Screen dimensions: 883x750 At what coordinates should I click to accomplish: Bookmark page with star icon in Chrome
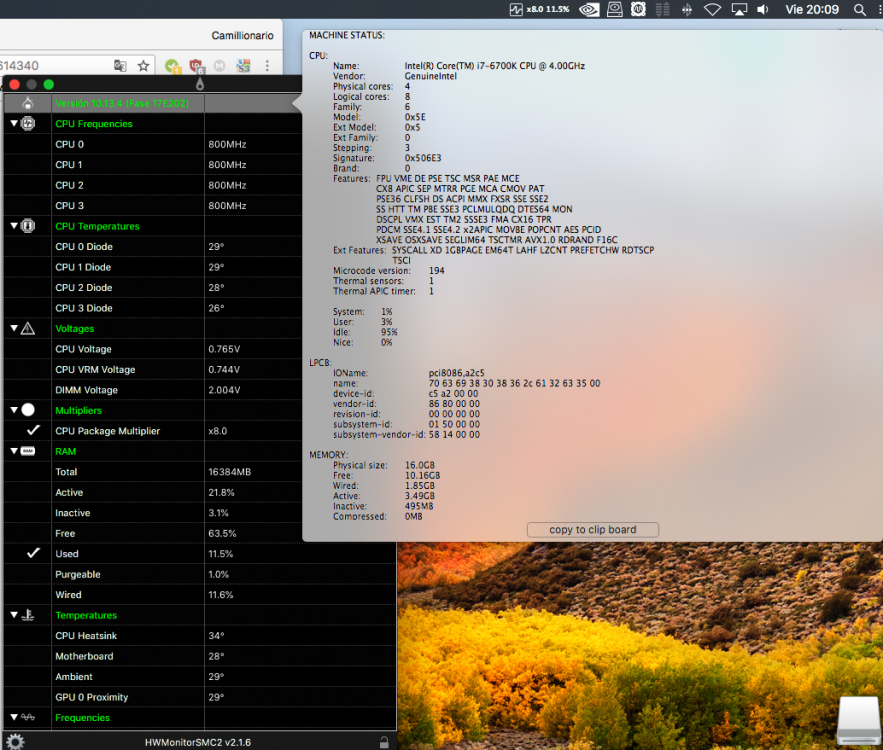coord(144,66)
